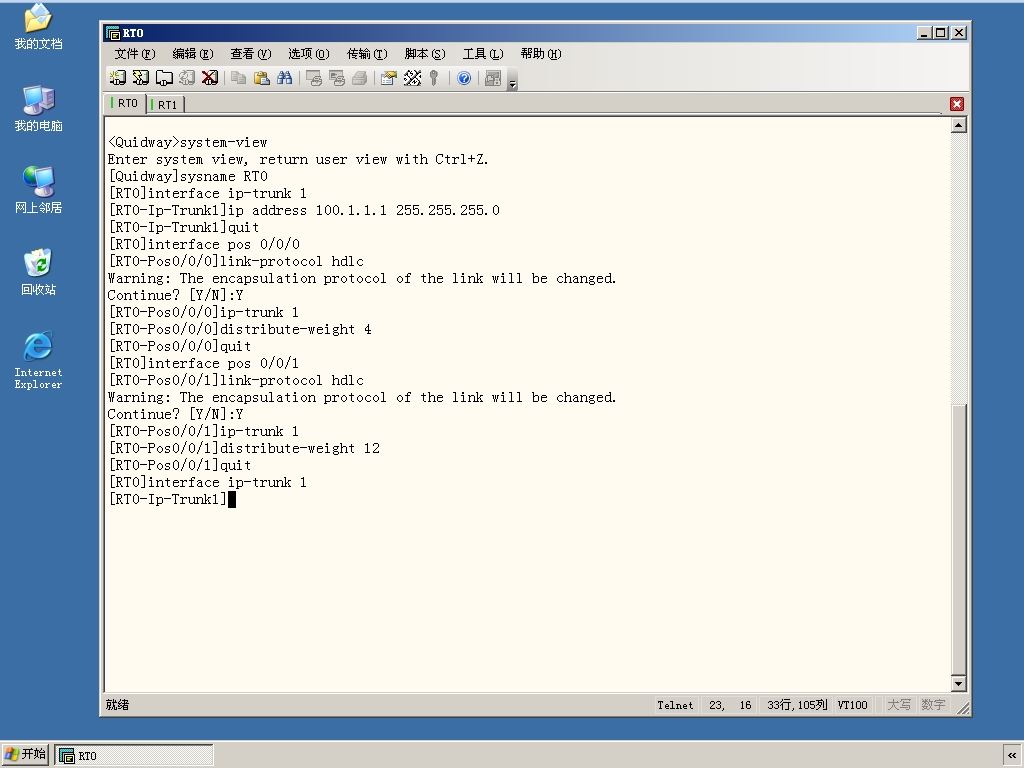The image size is (1024, 768).
Task: Expand the system tray chevron
Action: [1012, 756]
